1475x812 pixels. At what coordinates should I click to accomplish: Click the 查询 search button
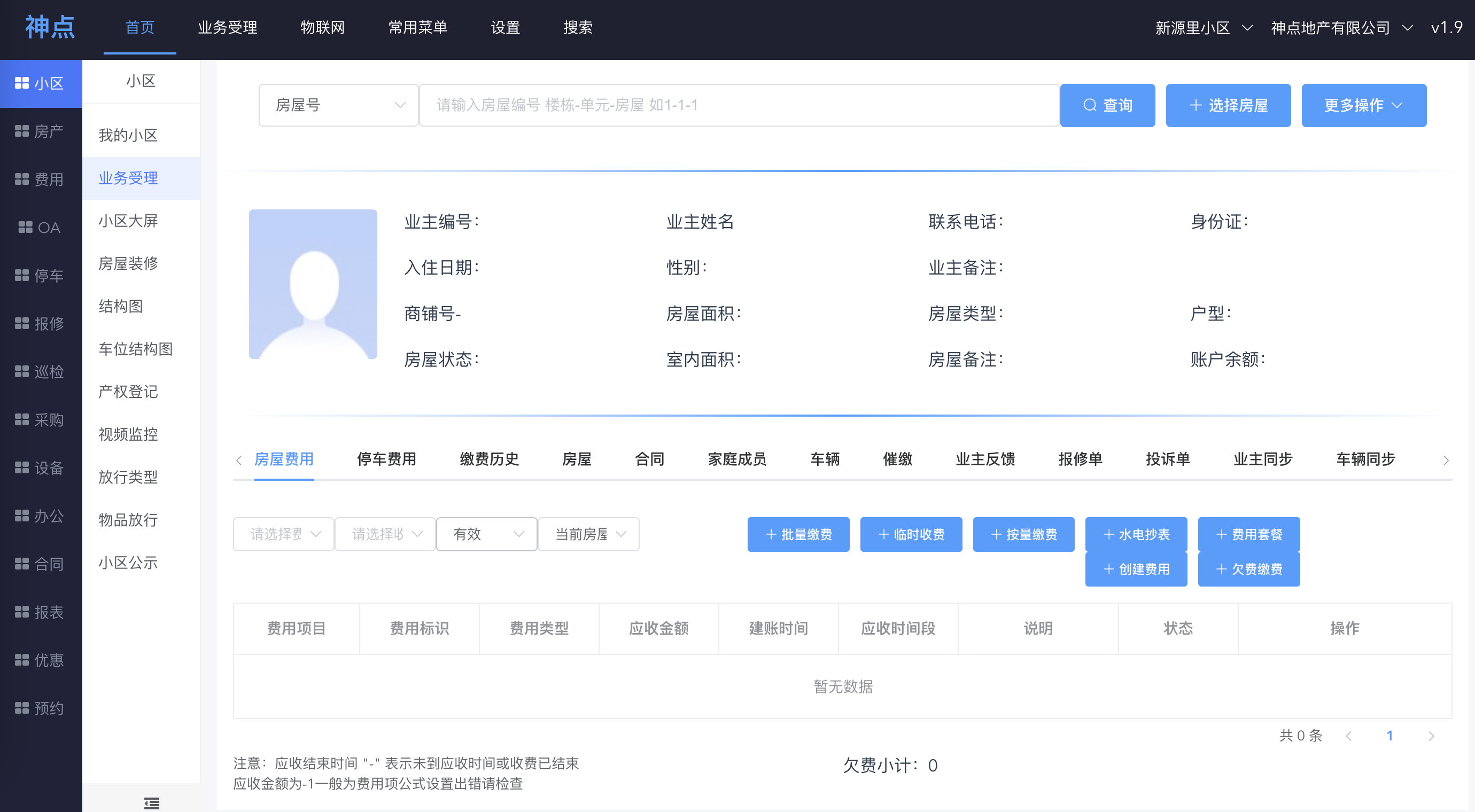coord(1107,105)
